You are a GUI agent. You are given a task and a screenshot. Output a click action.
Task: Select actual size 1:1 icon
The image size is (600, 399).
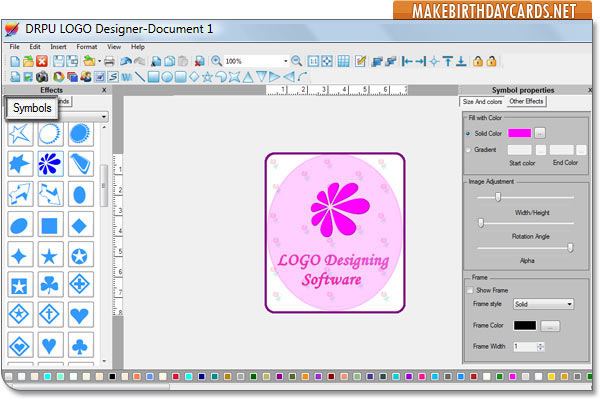[x=313, y=61]
